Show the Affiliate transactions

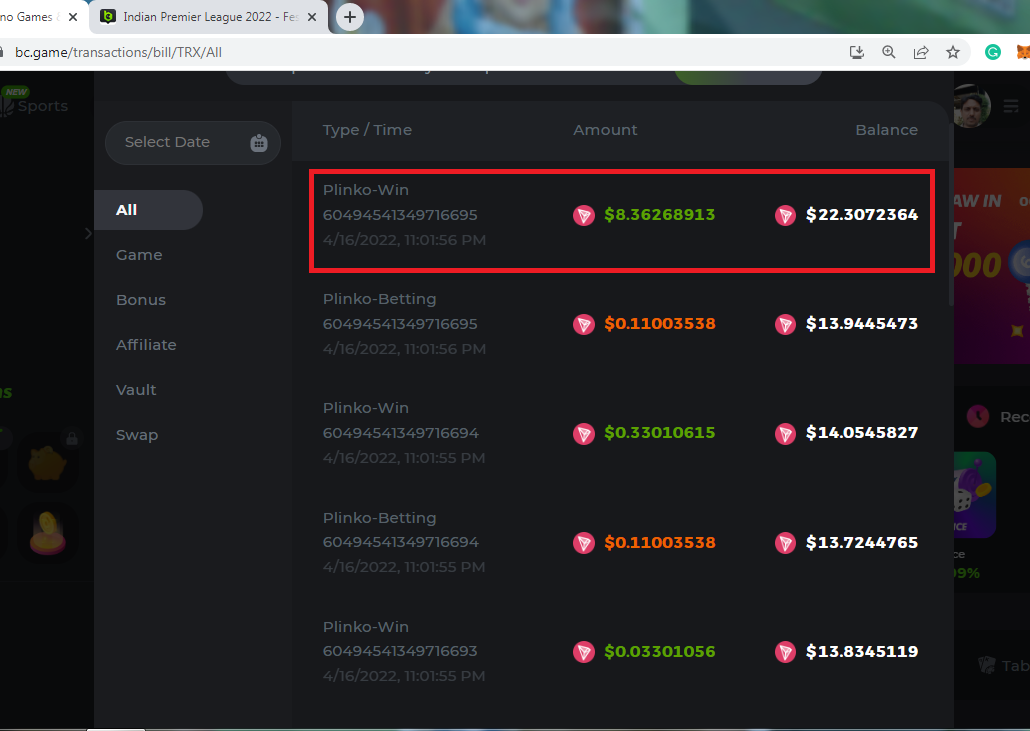click(x=146, y=345)
